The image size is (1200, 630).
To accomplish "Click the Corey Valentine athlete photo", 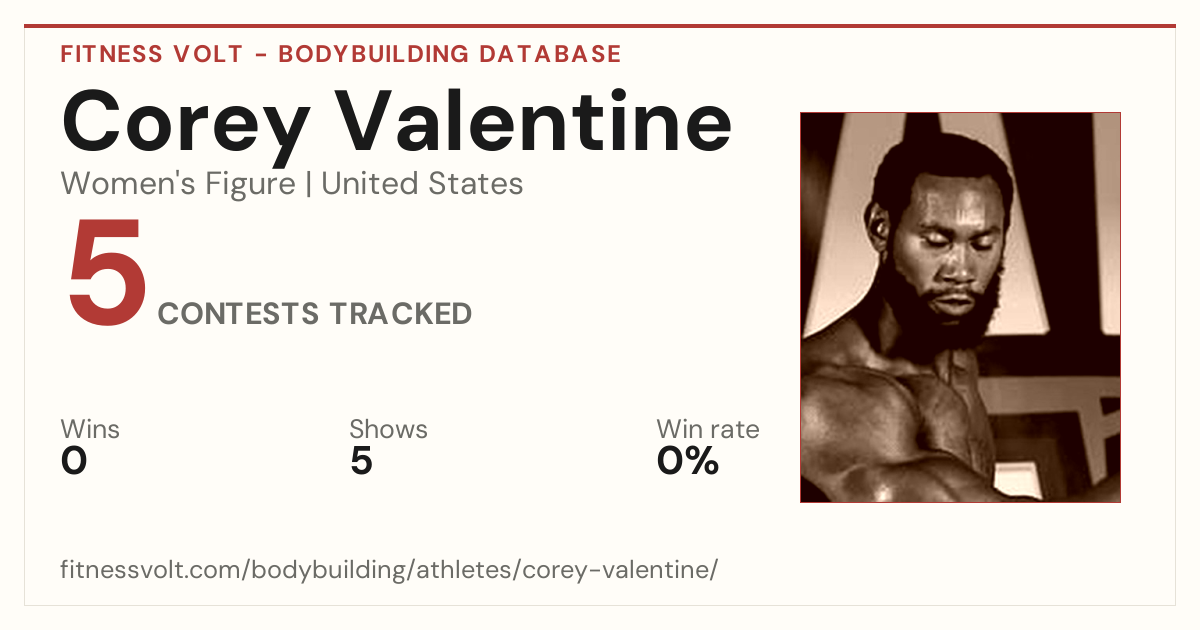I will (x=960, y=307).
